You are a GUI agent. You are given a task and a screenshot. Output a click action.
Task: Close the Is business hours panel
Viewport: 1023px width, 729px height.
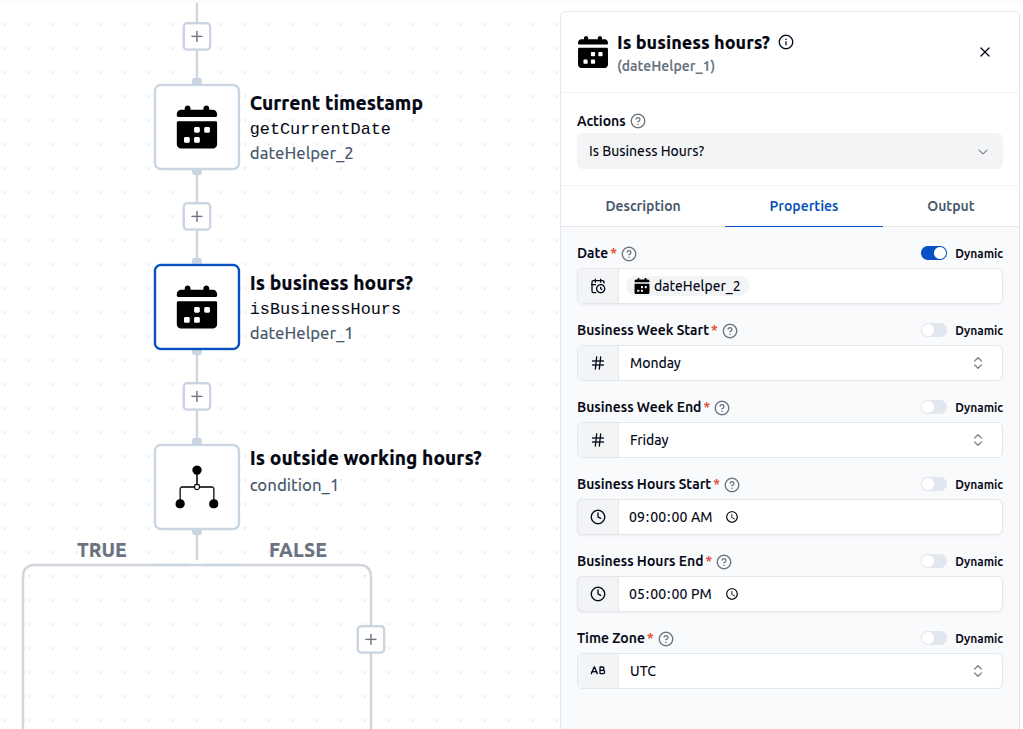point(984,52)
